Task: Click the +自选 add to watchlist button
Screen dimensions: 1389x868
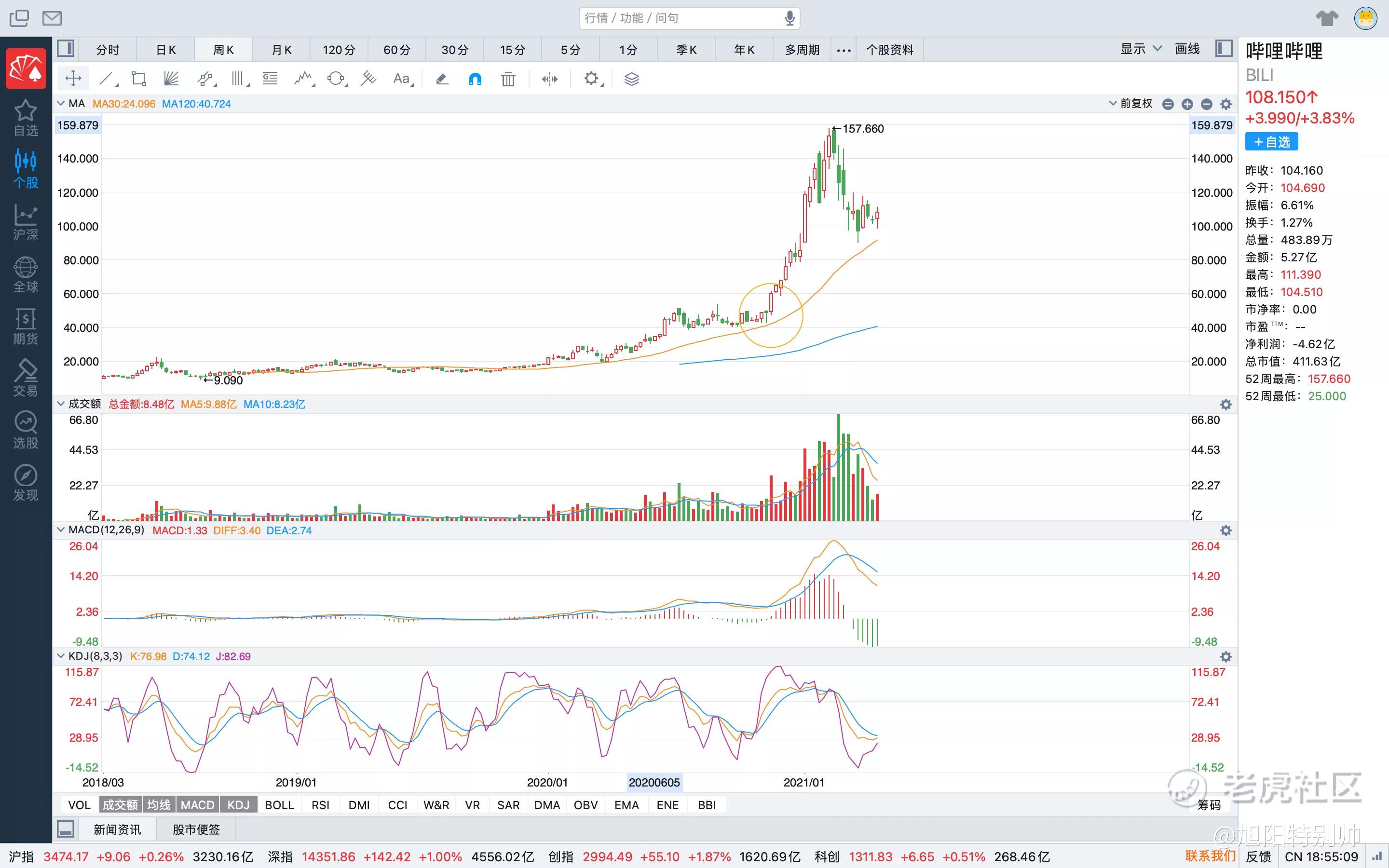Action: click(x=1271, y=142)
